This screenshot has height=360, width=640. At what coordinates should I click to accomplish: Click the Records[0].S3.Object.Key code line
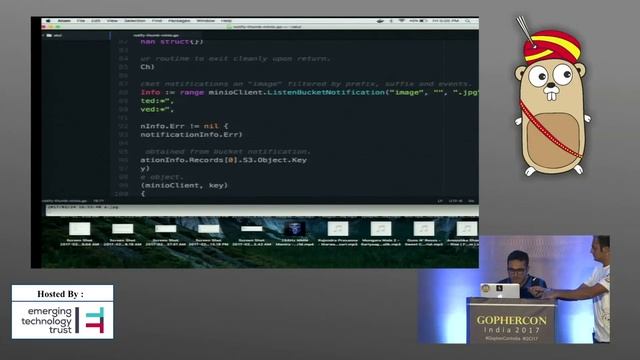223,160
